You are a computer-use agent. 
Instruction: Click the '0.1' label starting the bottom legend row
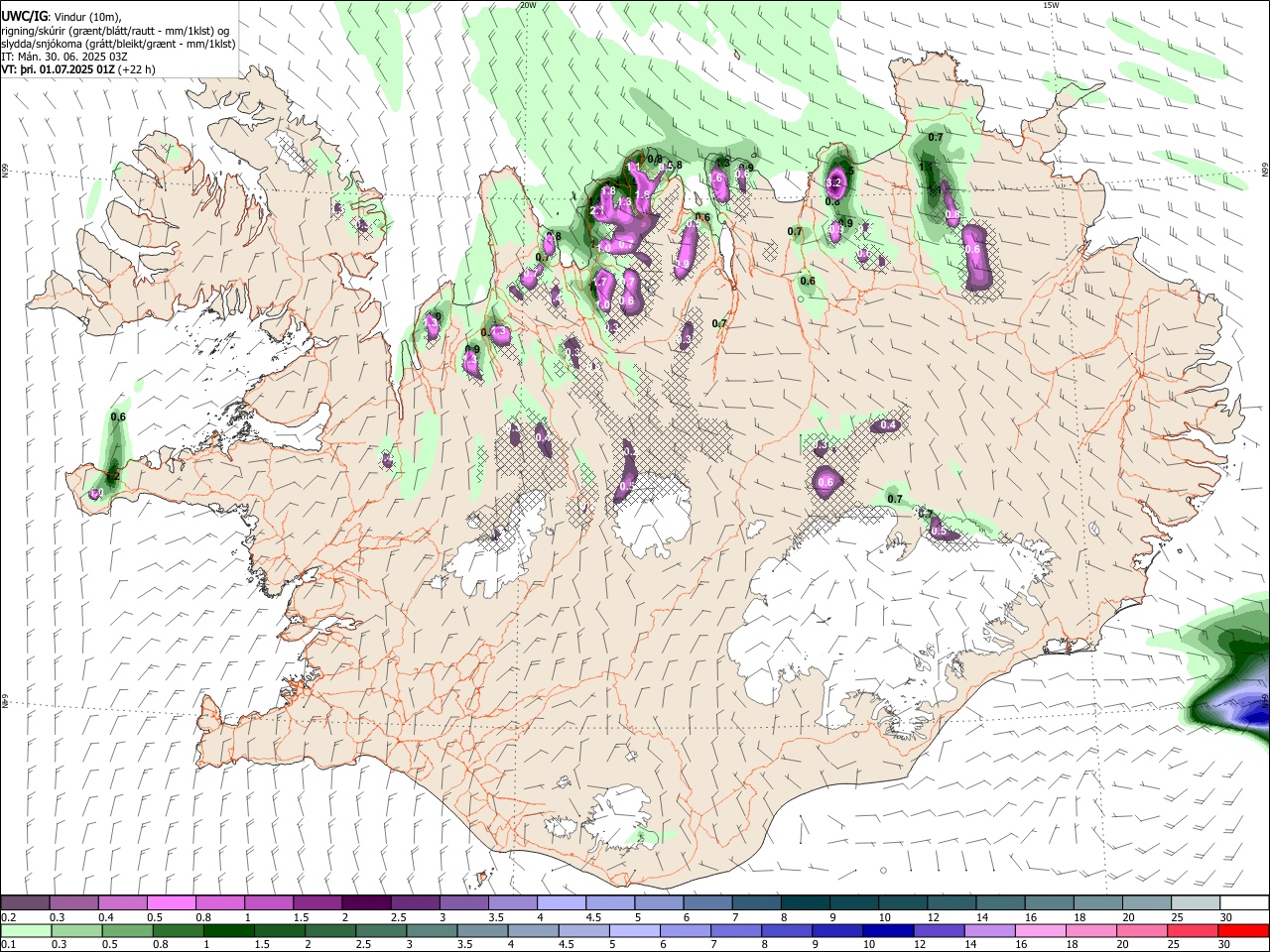(9, 945)
